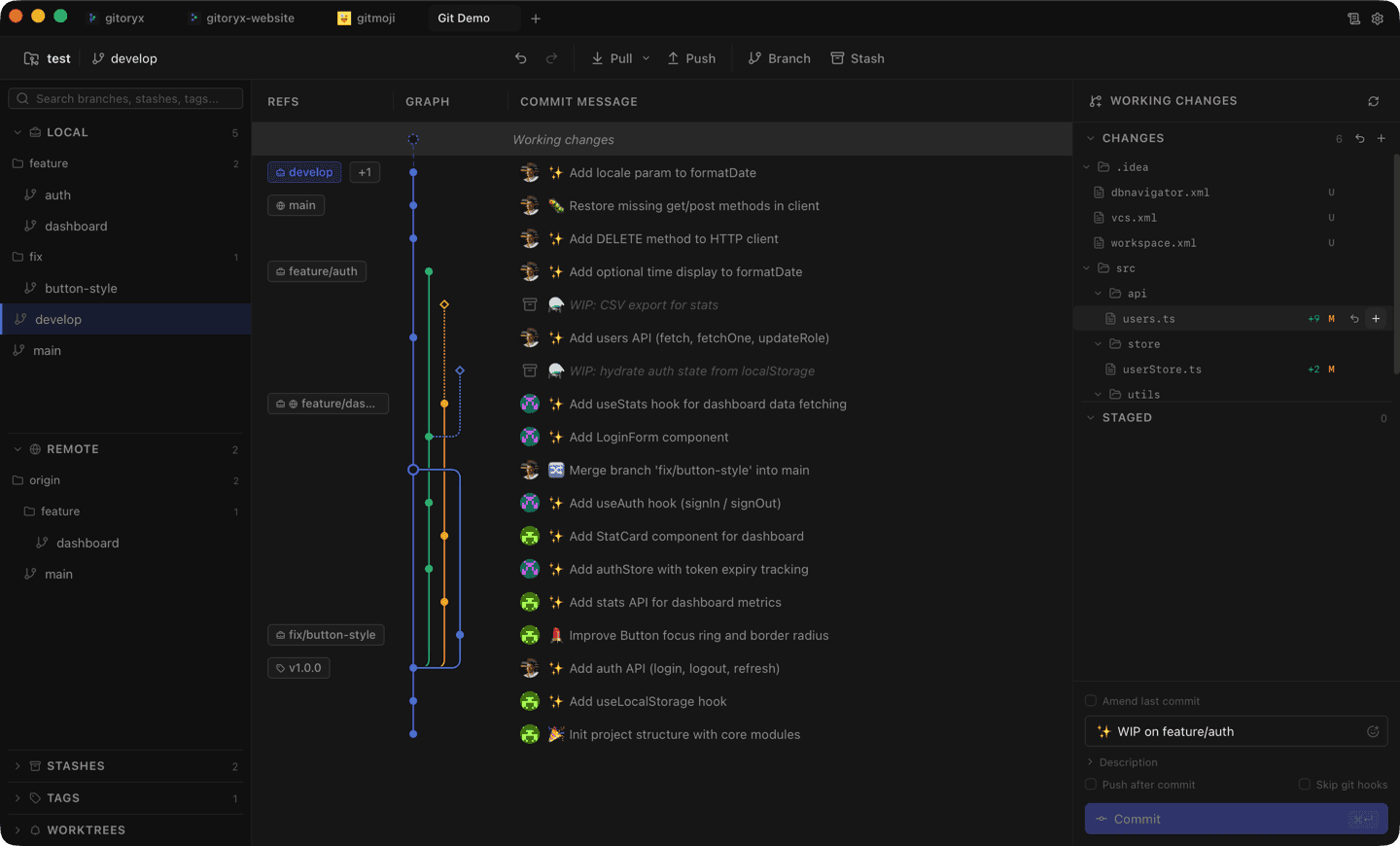Image resolution: width=1400 pixels, height=846 pixels.
Task: Click the orange stash diamond graph node
Action: (444, 304)
